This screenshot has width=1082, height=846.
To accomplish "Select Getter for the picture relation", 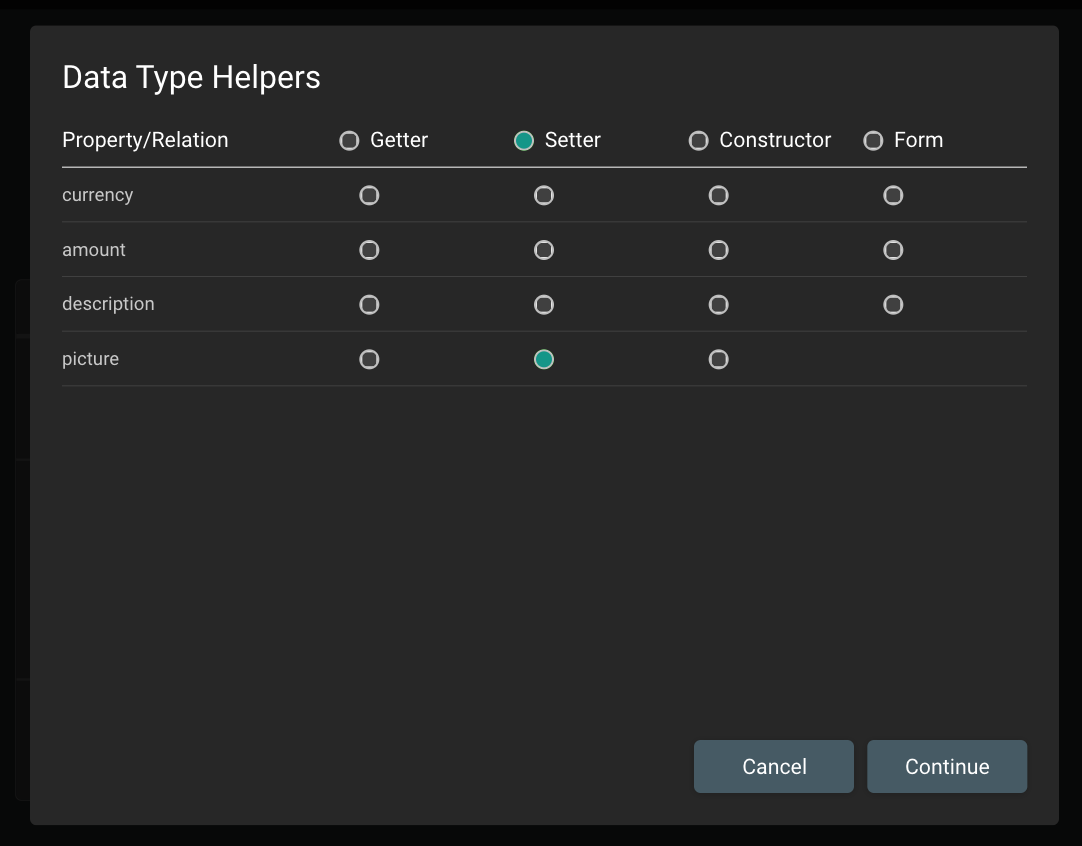I will click(369, 358).
